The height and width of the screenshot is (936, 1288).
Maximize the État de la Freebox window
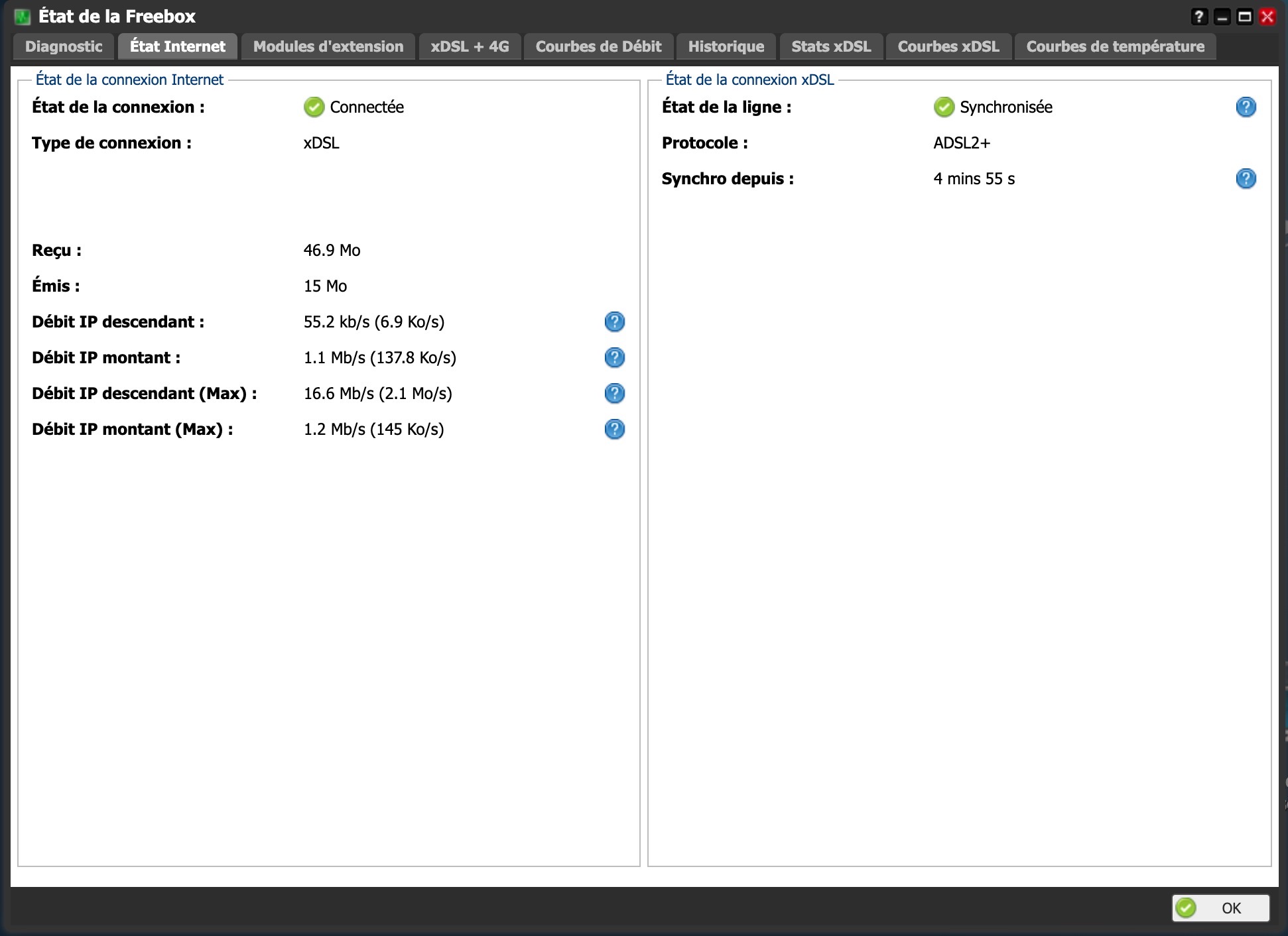(x=1245, y=17)
